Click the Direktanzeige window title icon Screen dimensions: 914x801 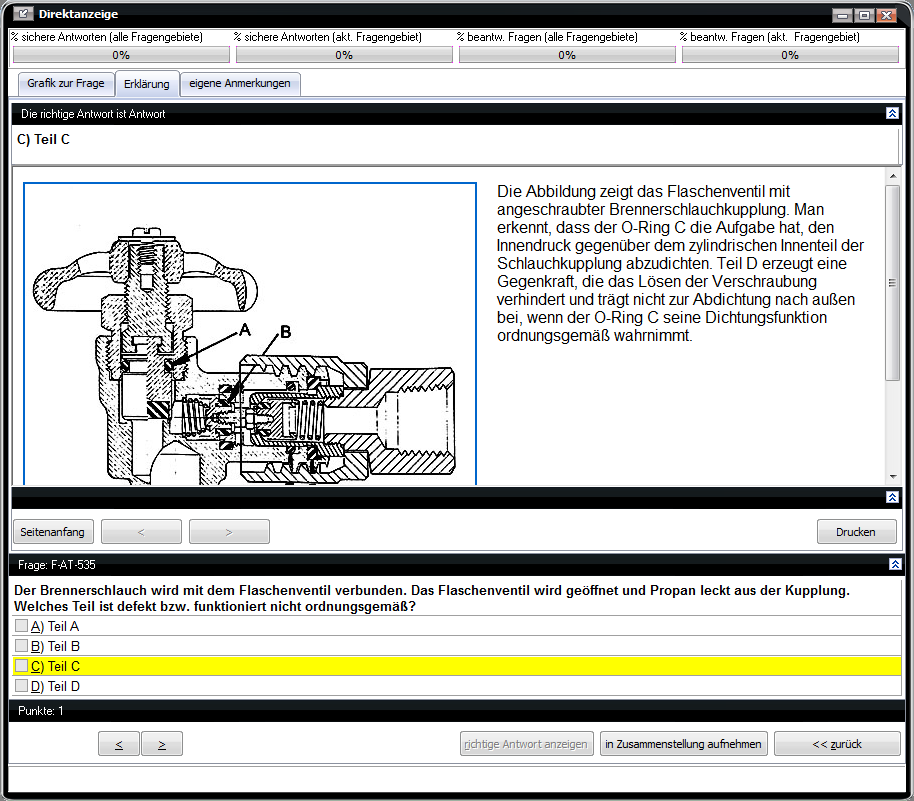23,13
